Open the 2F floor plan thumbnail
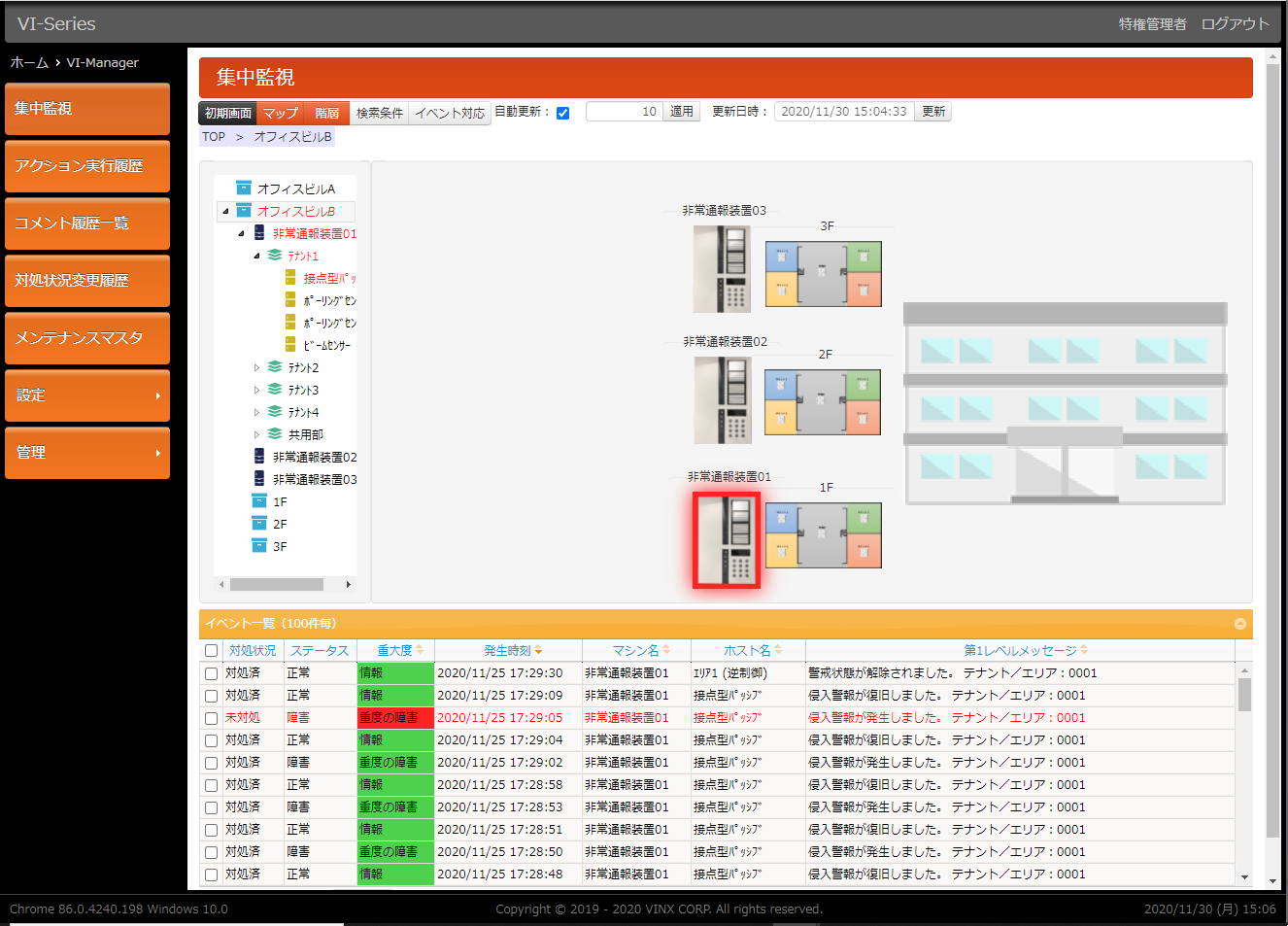 click(x=823, y=402)
